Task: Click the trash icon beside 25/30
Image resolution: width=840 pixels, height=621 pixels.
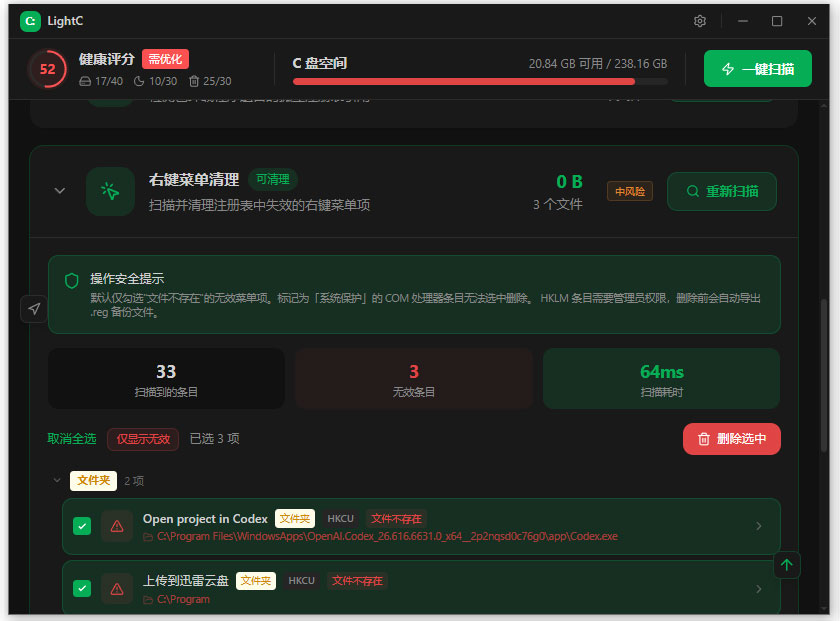Action: coord(194,81)
